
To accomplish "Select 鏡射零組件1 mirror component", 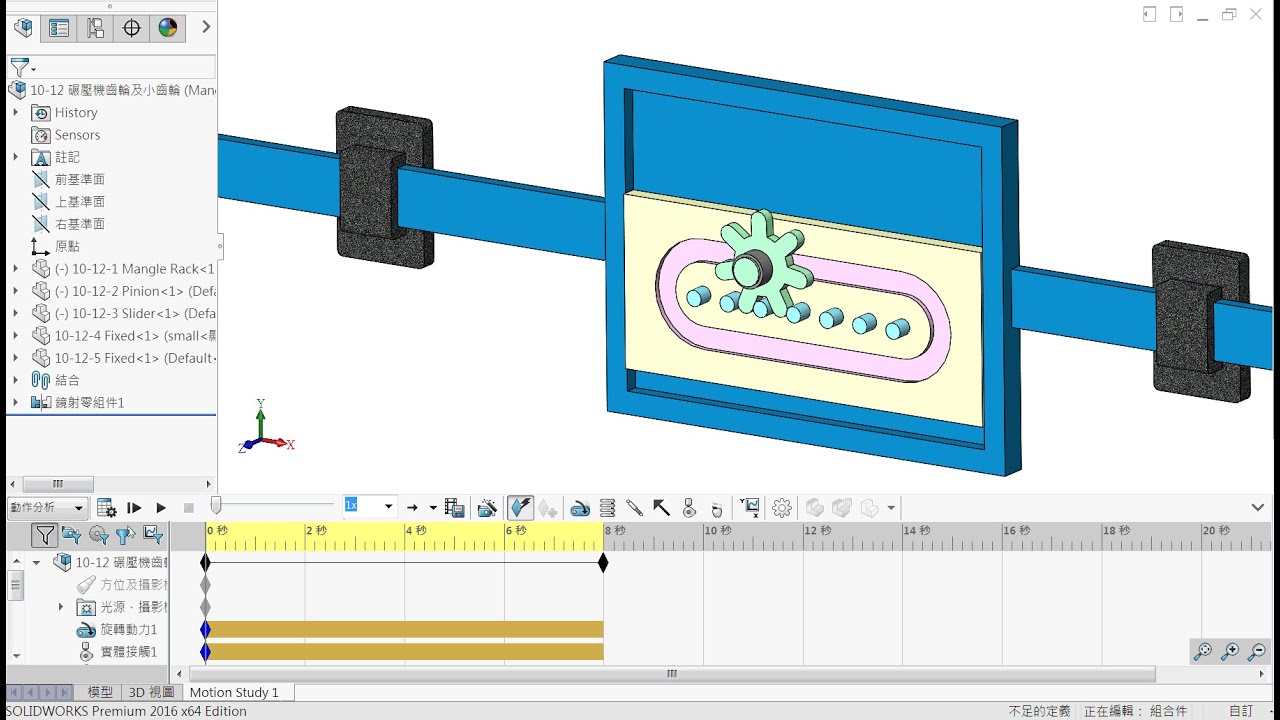I will click(89, 402).
